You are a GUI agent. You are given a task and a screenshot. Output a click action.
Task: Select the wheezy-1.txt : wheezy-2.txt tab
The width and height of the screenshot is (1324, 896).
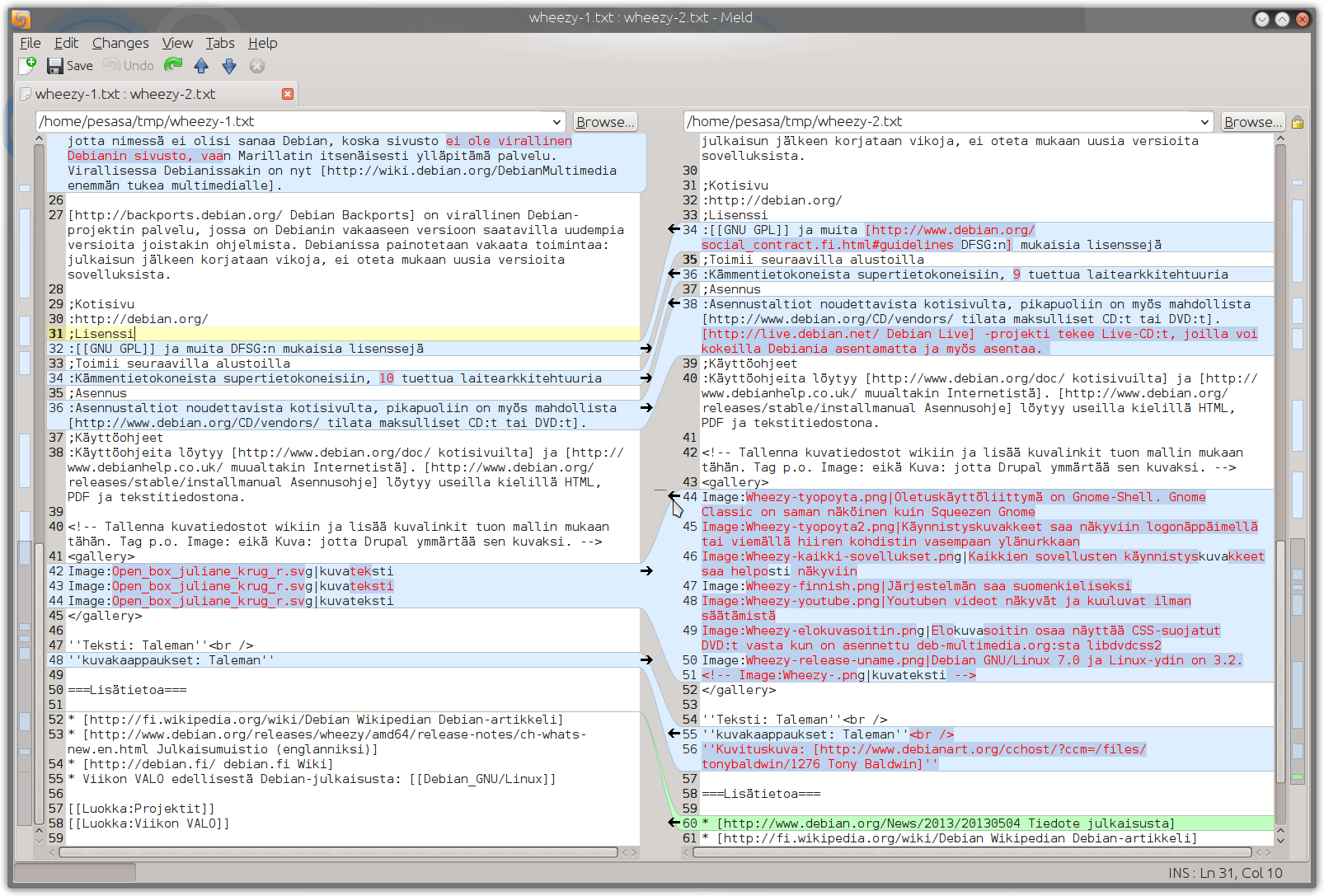click(x=157, y=94)
